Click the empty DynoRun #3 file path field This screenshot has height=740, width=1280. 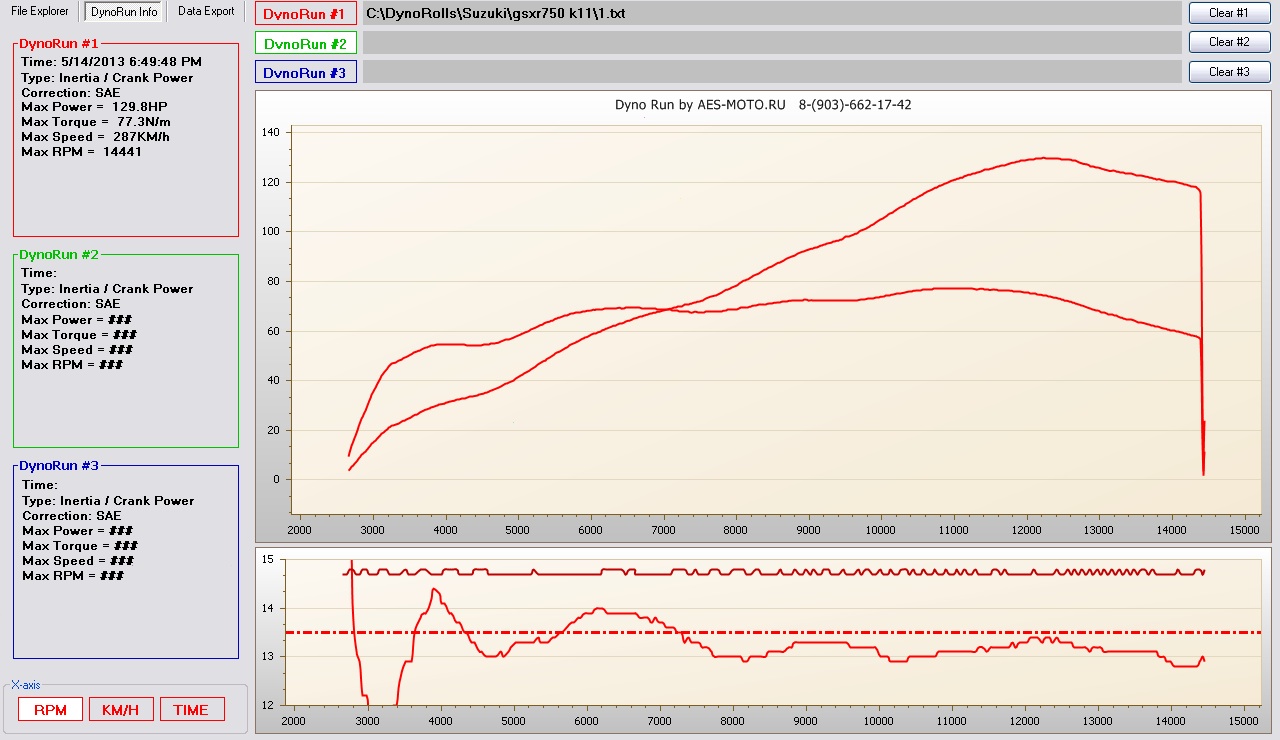770,73
